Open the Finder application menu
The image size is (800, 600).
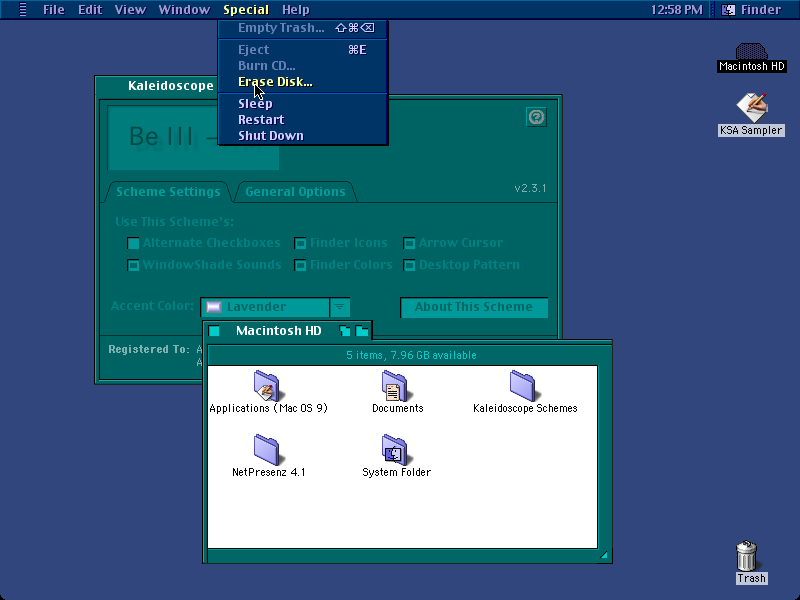(x=753, y=10)
